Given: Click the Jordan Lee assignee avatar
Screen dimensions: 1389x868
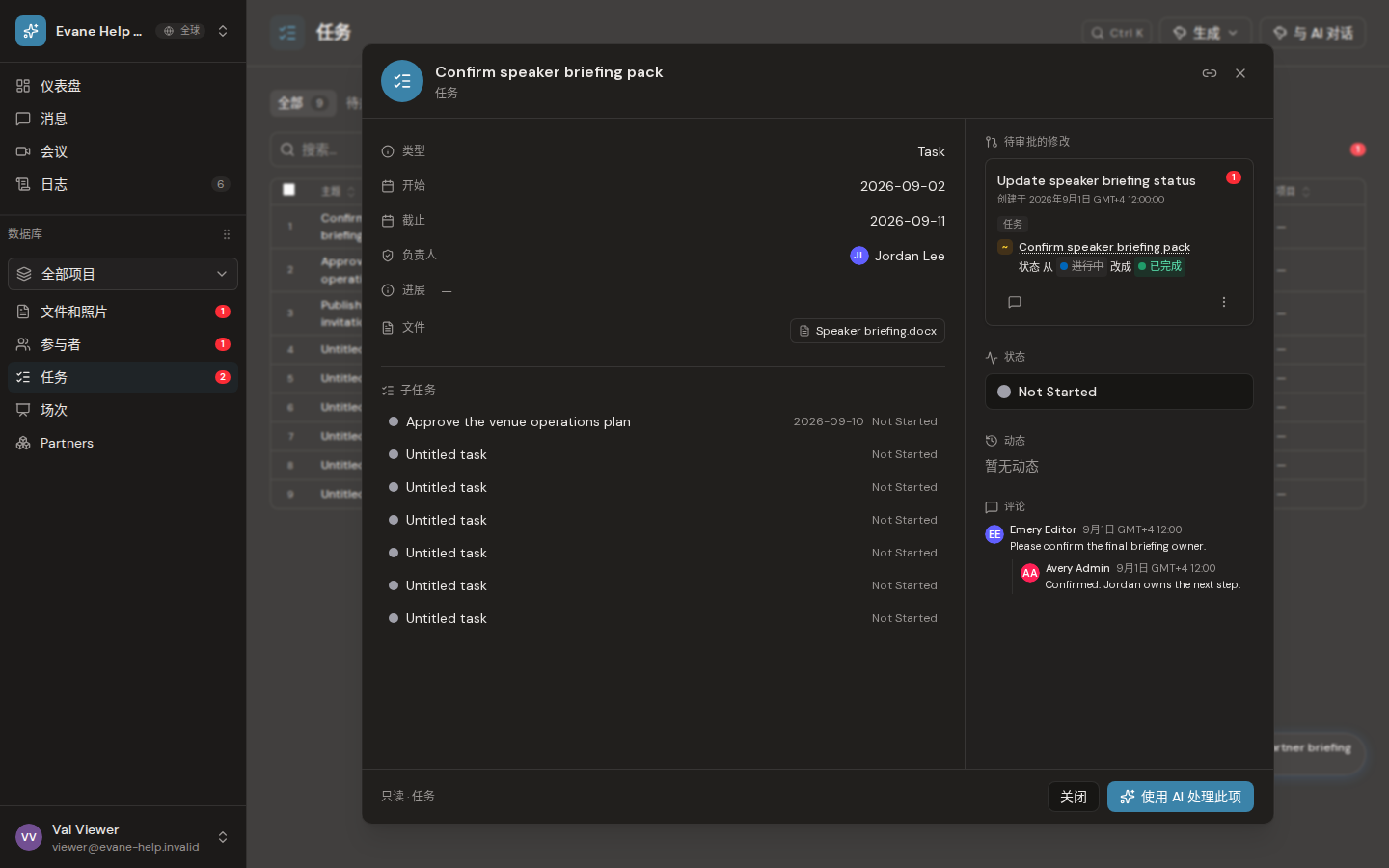Looking at the screenshot, I should [859, 256].
